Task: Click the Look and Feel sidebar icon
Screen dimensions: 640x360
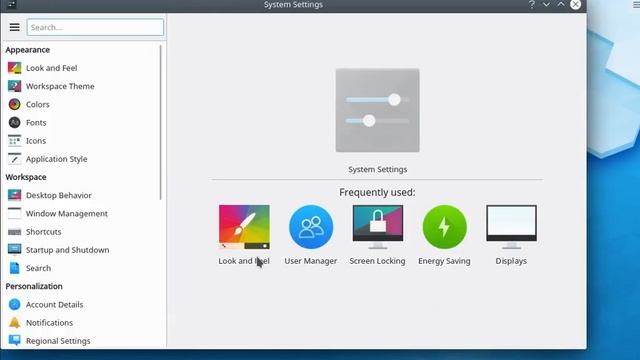Action: tap(14, 68)
